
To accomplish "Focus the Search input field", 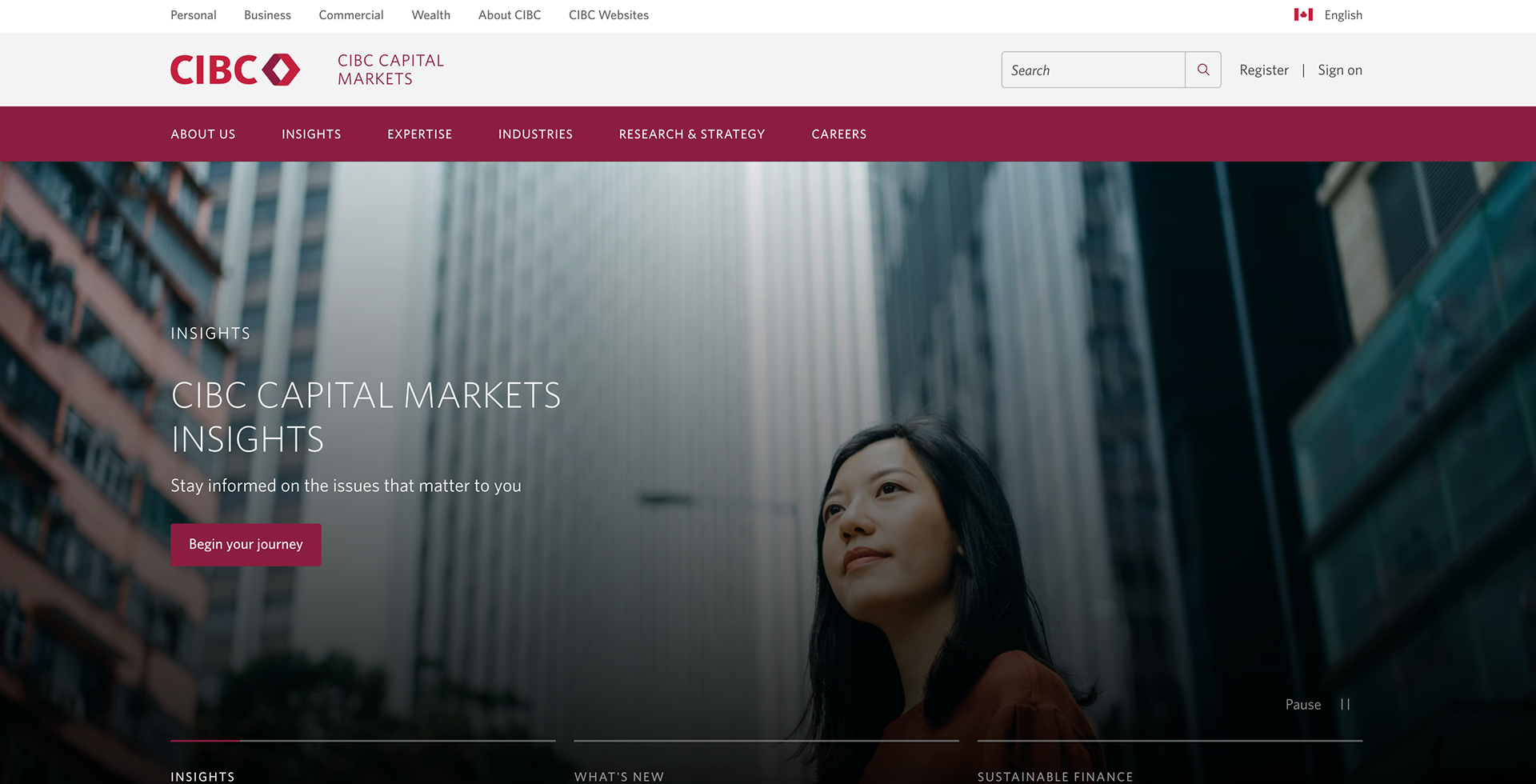I will 1093,70.
